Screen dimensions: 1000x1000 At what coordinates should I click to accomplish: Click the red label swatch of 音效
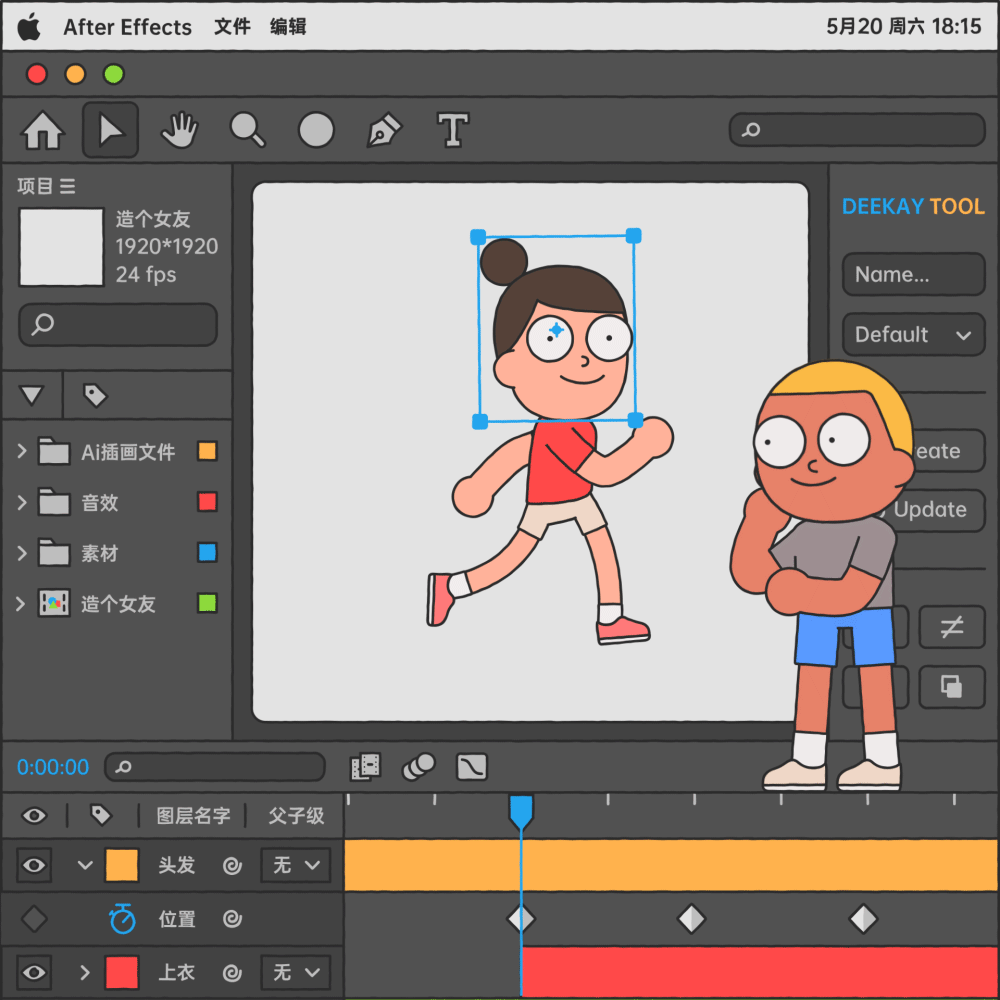207,502
